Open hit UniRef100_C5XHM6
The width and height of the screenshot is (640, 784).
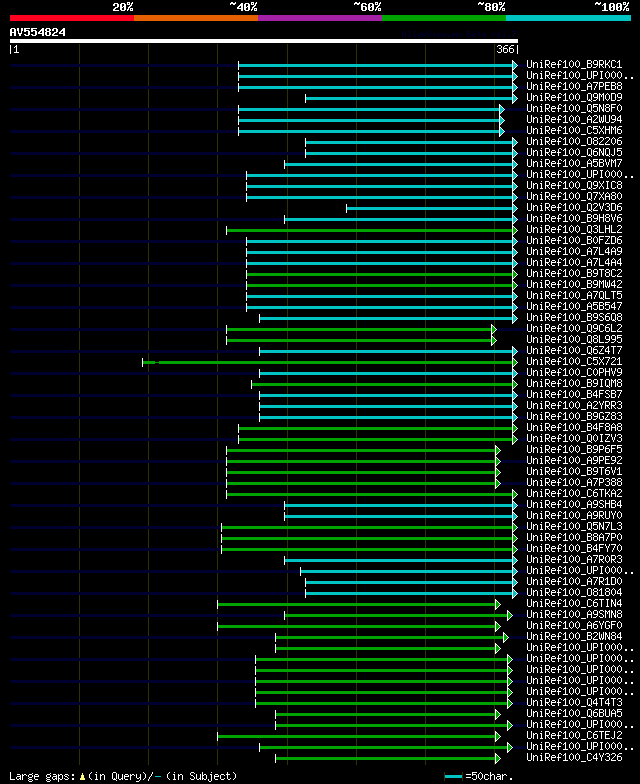(574, 130)
